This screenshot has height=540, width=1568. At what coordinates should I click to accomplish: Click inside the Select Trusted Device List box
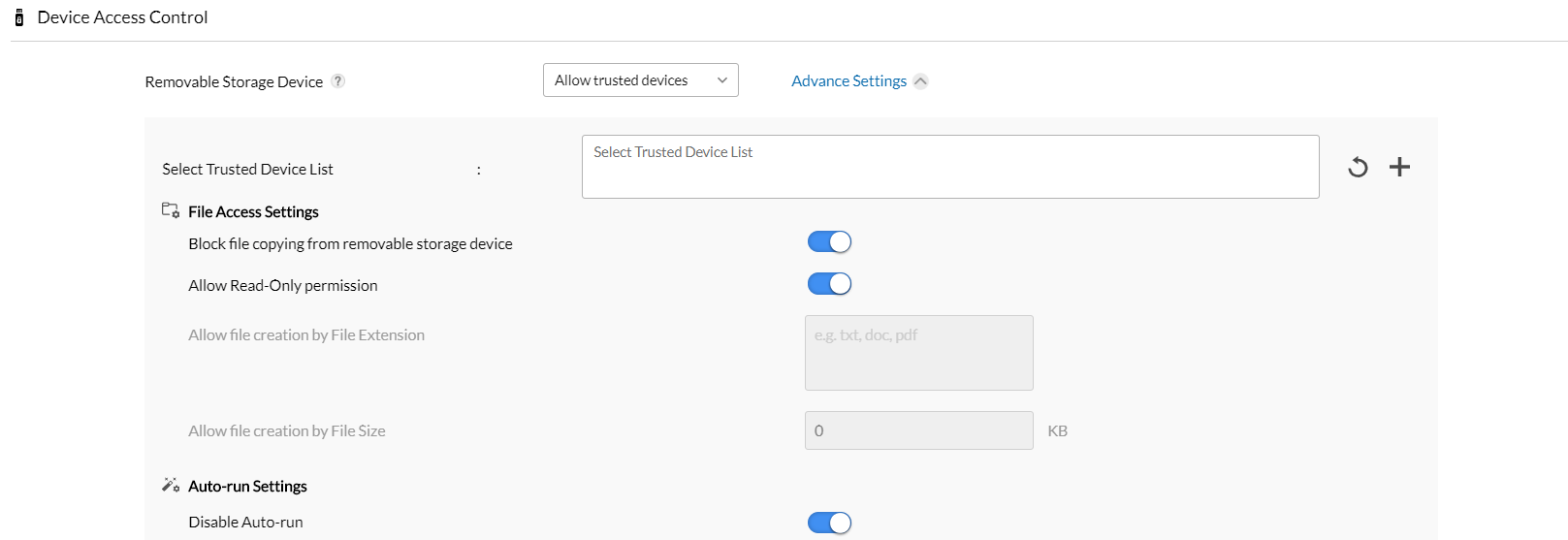pyautogui.click(x=949, y=167)
